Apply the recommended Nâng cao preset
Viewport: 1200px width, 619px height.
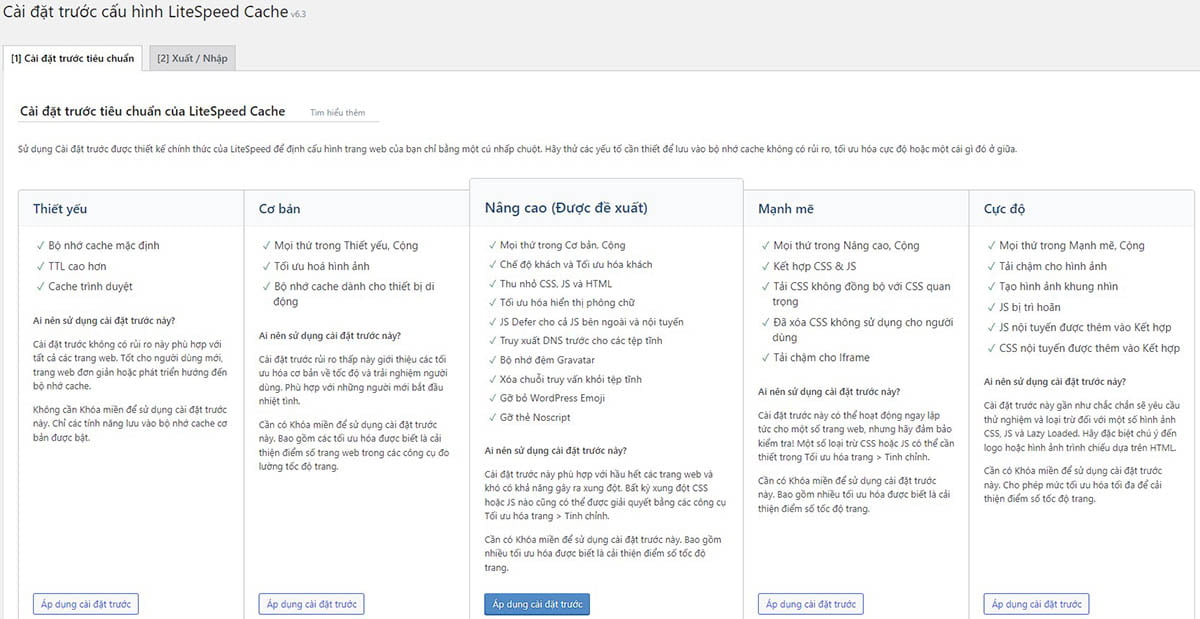pos(537,604)
